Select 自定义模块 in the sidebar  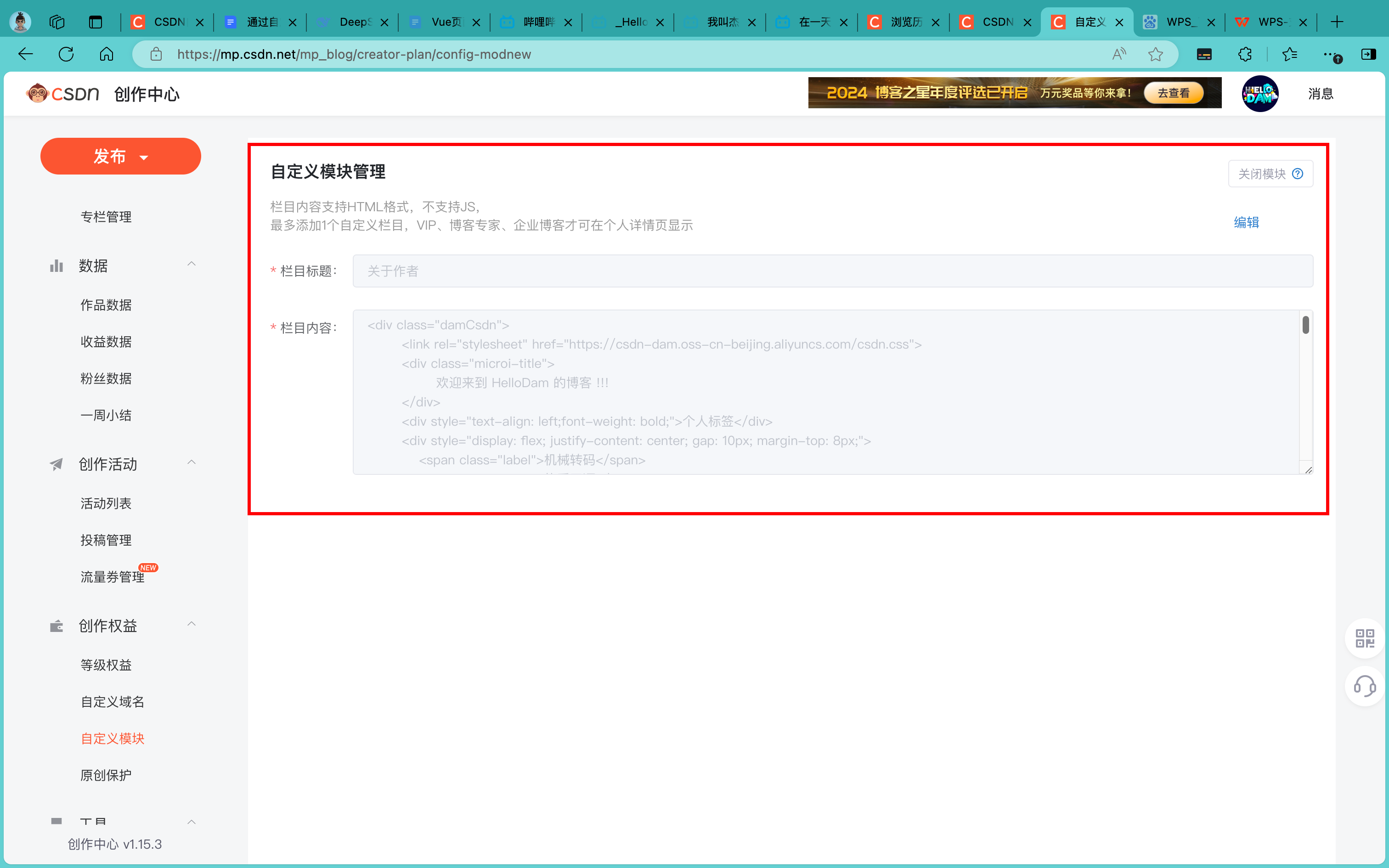point(113,738)
